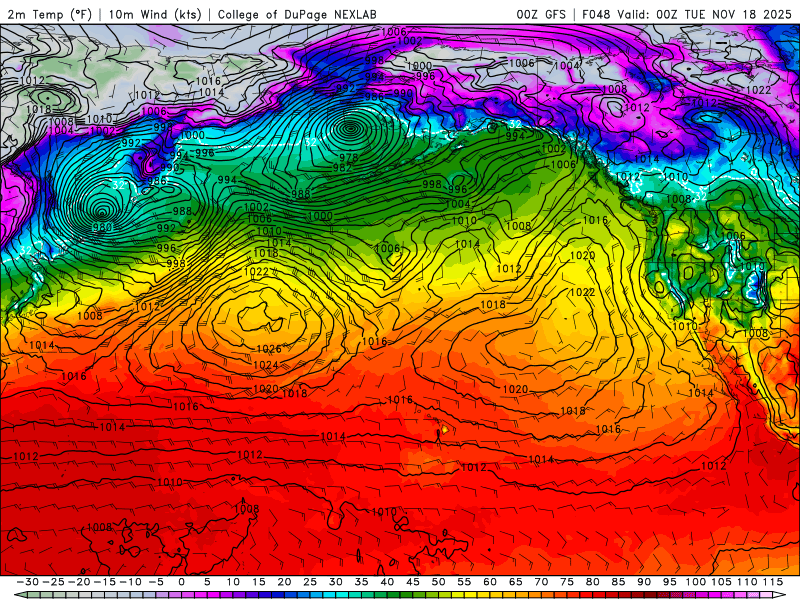800x600 pixels.
Task: Click the 982 isobar label below the low
Action: pyautogui.click(x=342, y=167)
